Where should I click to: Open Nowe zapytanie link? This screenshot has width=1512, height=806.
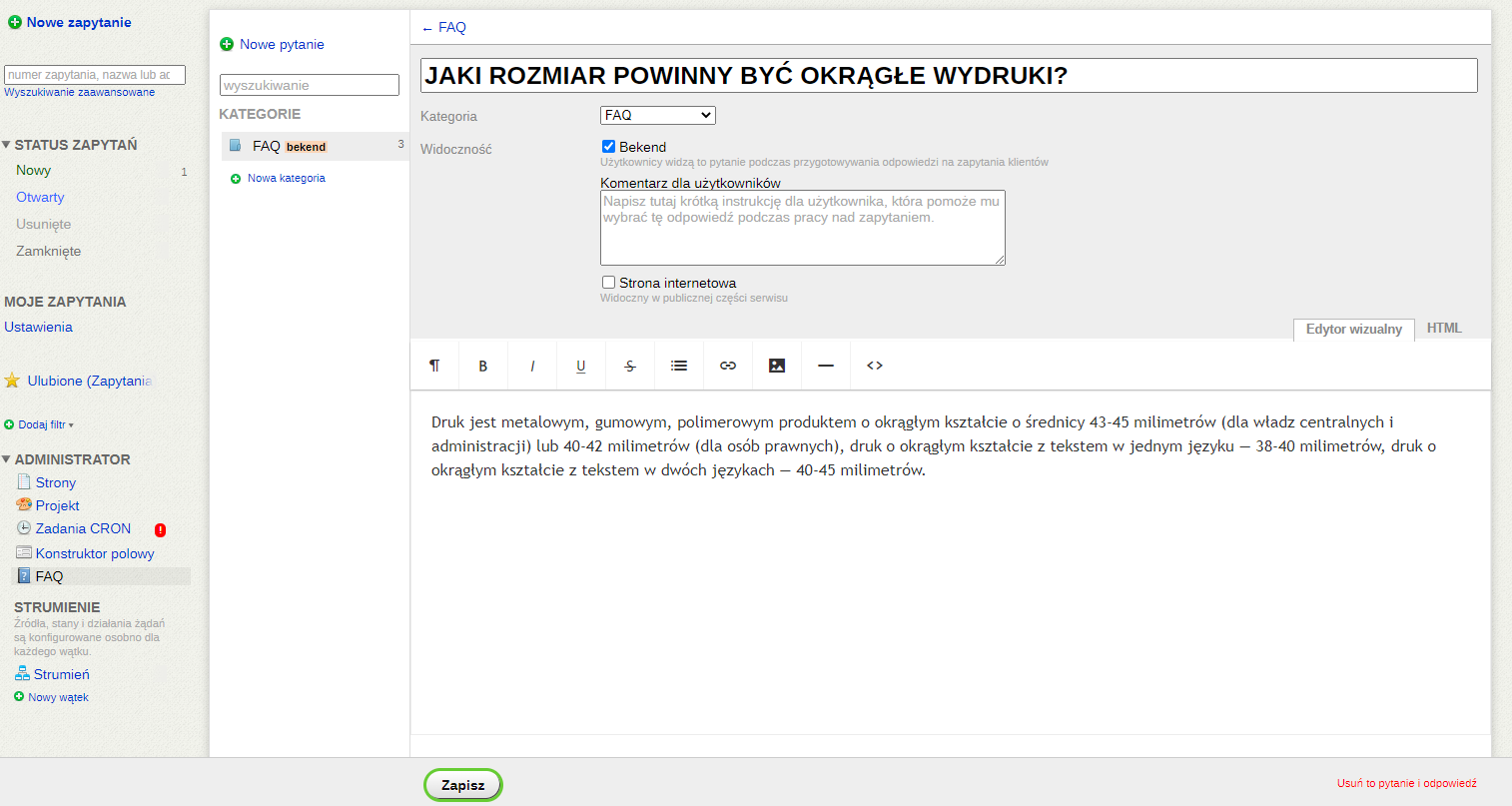[79, 22]
